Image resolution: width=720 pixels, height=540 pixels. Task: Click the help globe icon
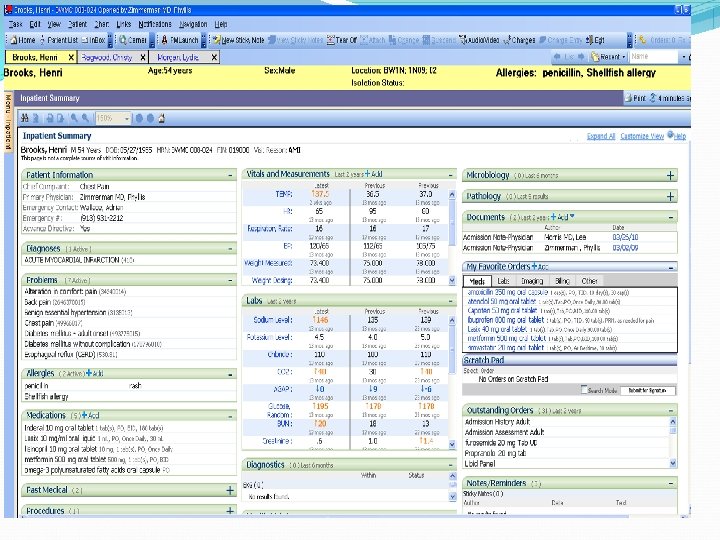[x=670, y=135]
